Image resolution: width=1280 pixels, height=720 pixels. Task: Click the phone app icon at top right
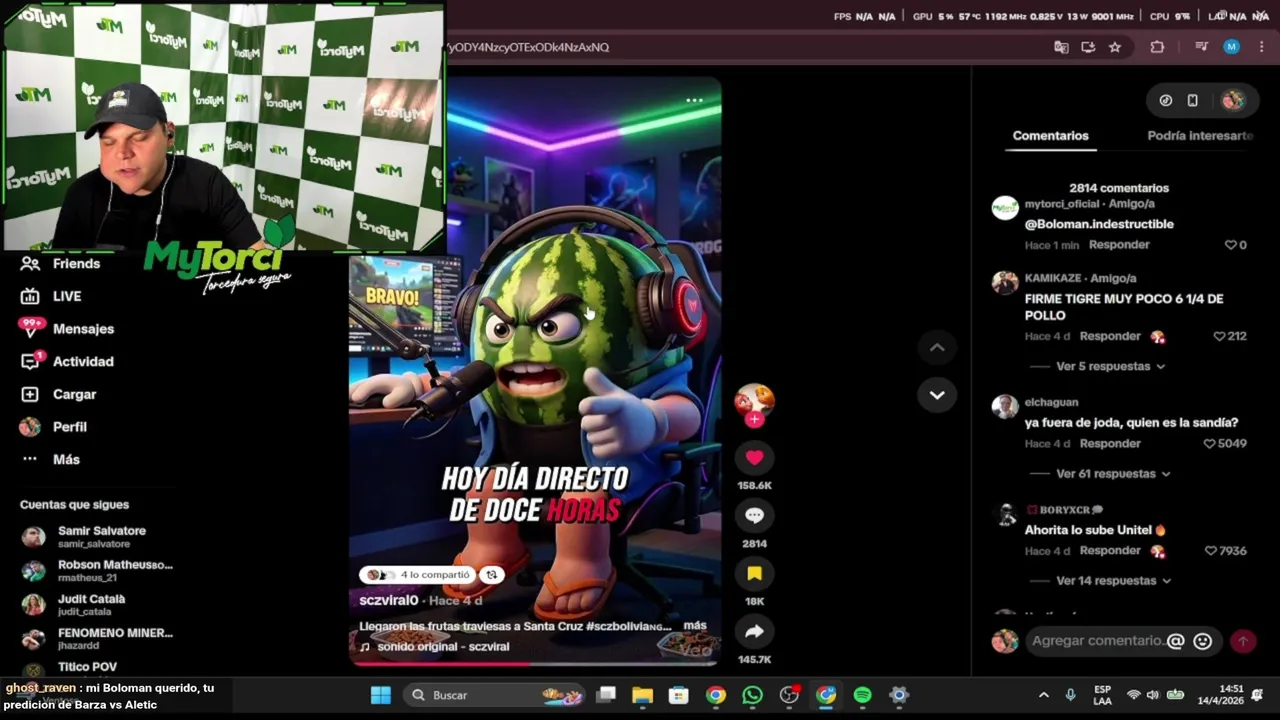(x=1192, y=100)
